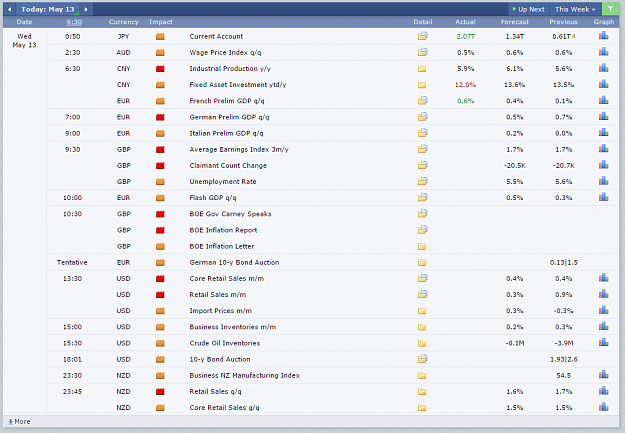Go to previous day arrow
Image resolution: width=625 pixels, height=433 pixels.
pos(10,9)
